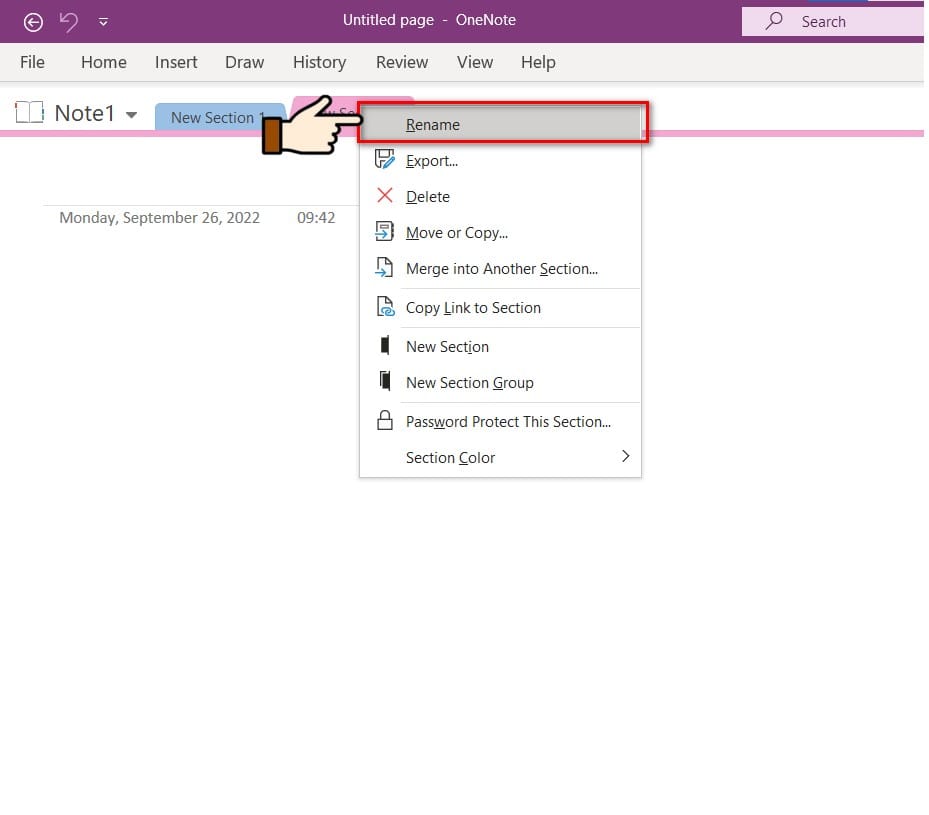This screenshot has width=929, height=815.
Task: Click the Note1 notebook icon
Action: [30, 112]
